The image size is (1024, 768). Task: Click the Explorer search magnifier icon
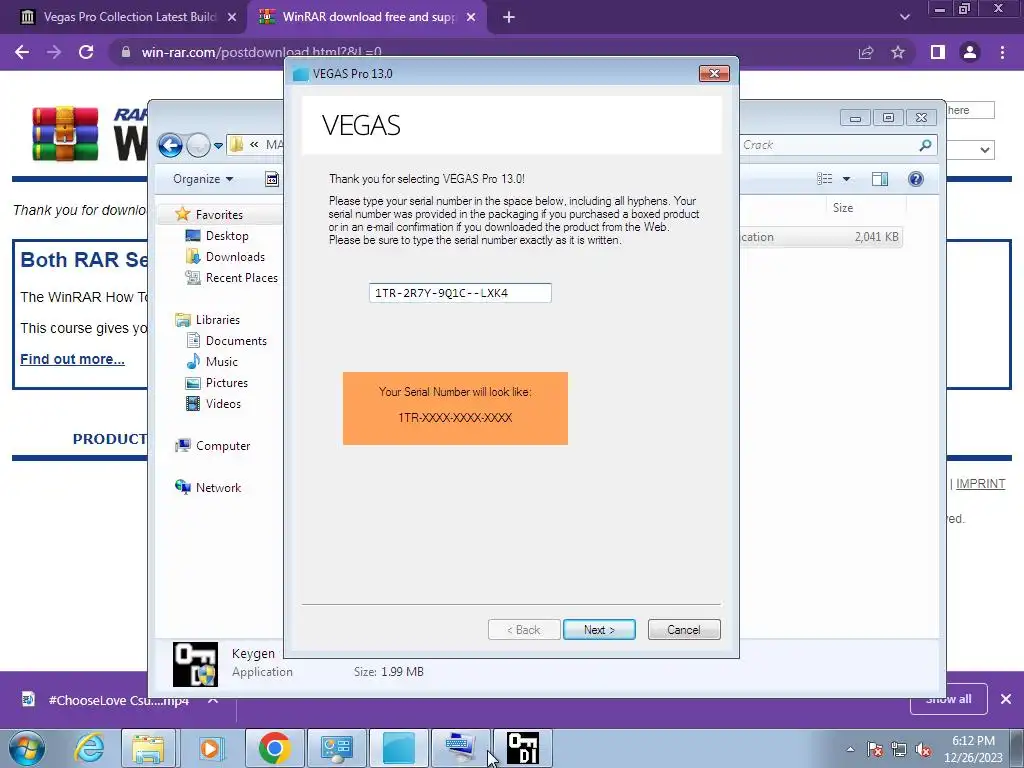click(x=925, y=145)
